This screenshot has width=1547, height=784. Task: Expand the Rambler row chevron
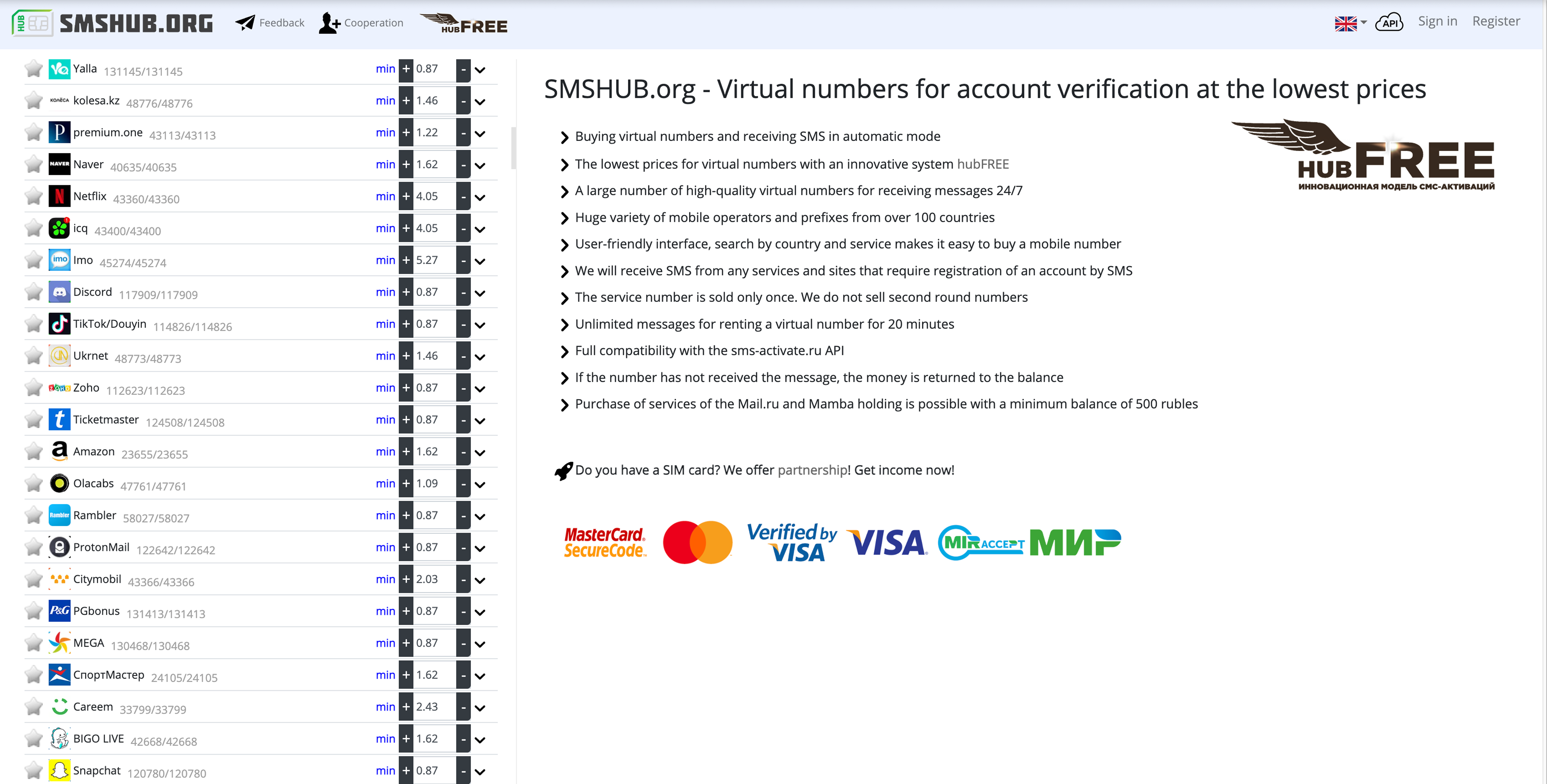tap(480, 517)
